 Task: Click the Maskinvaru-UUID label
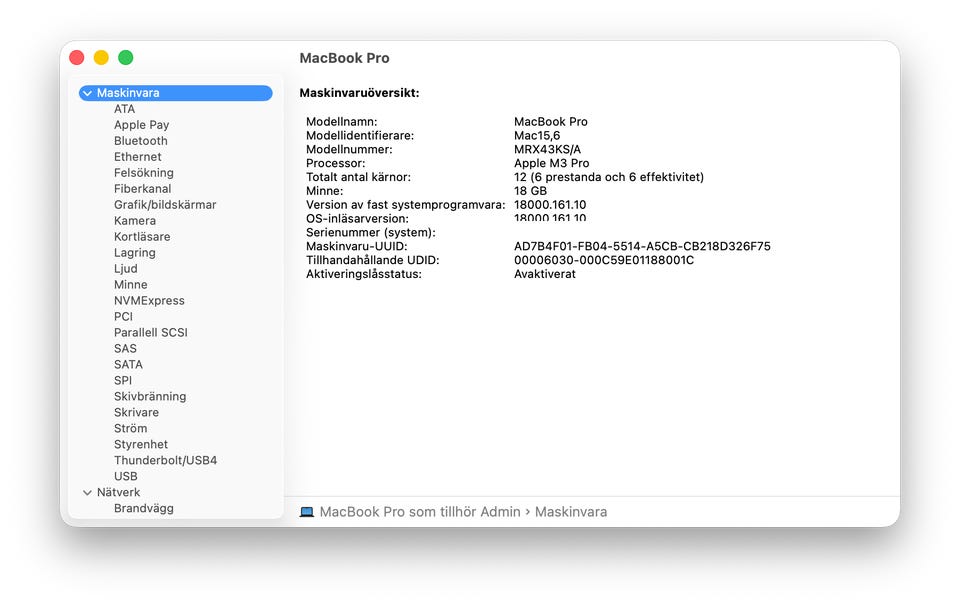pos(356,247)
